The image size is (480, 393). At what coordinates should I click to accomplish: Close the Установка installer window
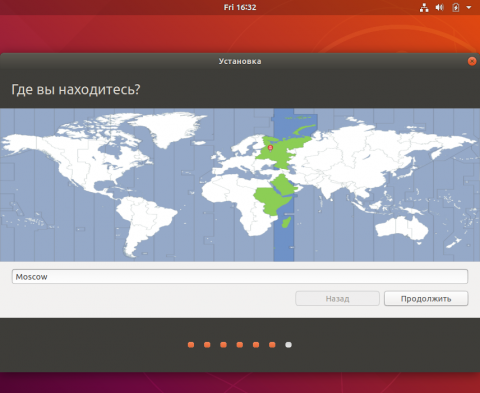(x=472, y=61)
